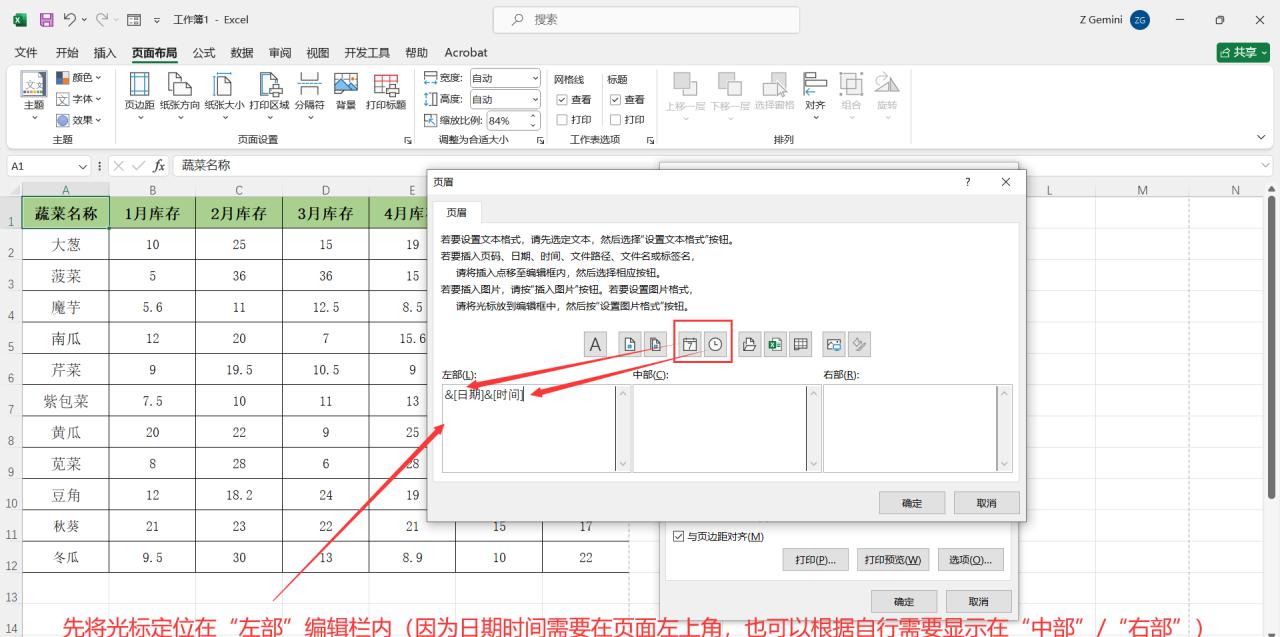The width and height of the screenshot is (1280, 637).
Task: Click 打印(P)... button in Page Setup
Action: pos(816,560)
